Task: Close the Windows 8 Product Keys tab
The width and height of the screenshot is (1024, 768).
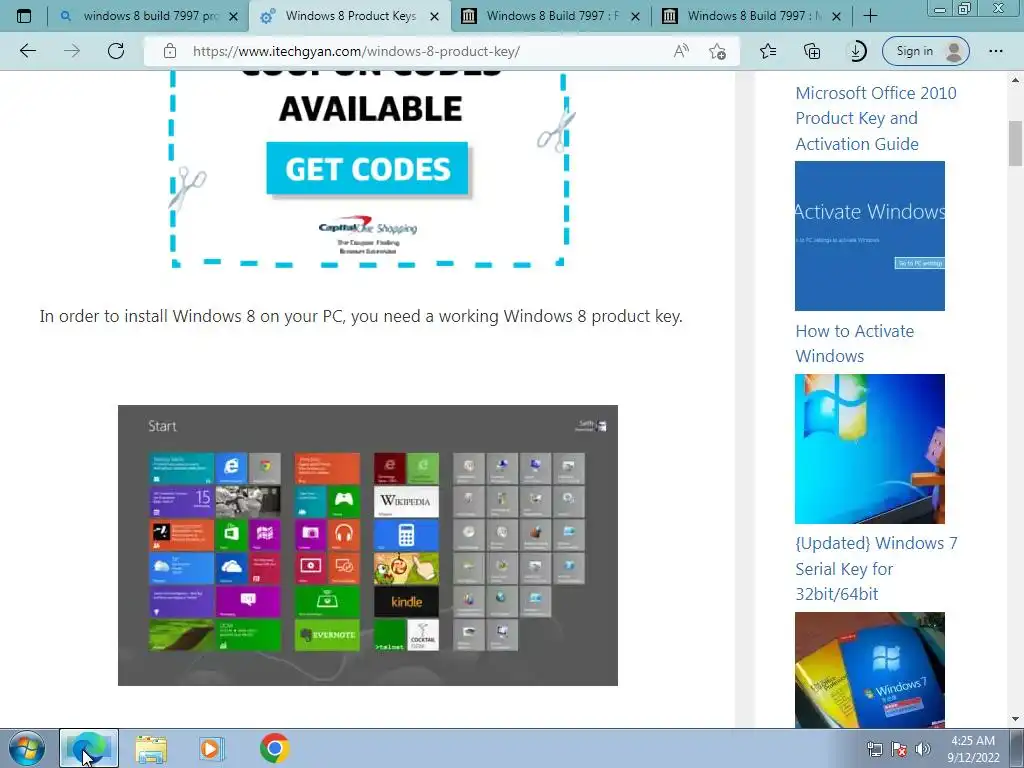Action: pos(434,16)
